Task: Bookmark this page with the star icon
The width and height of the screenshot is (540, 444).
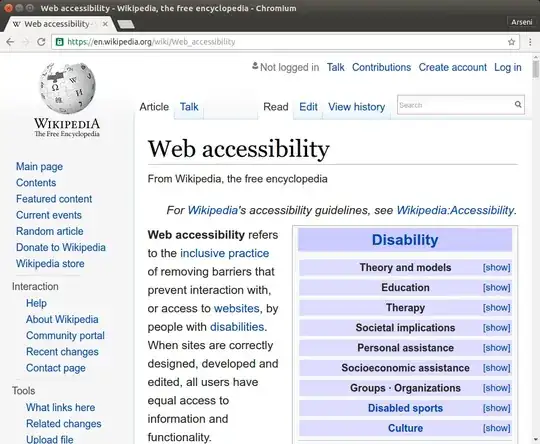Action: [x=511, y=42]
